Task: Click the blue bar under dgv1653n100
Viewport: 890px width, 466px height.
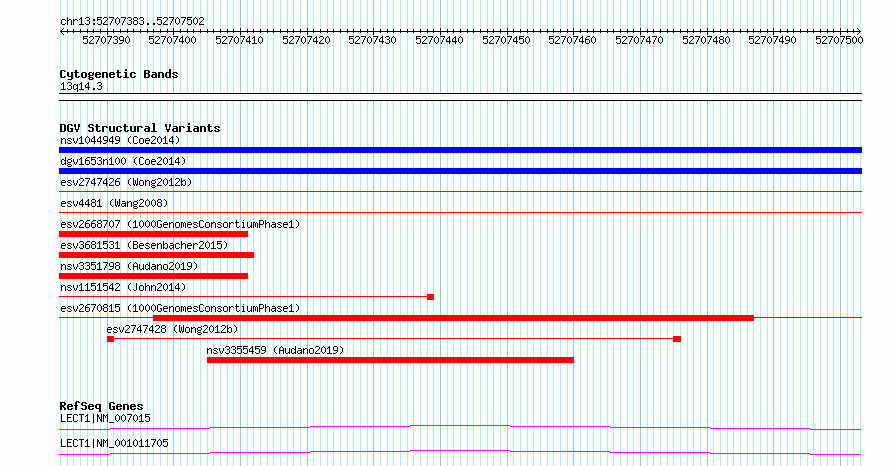Action: tap(460, 171)
